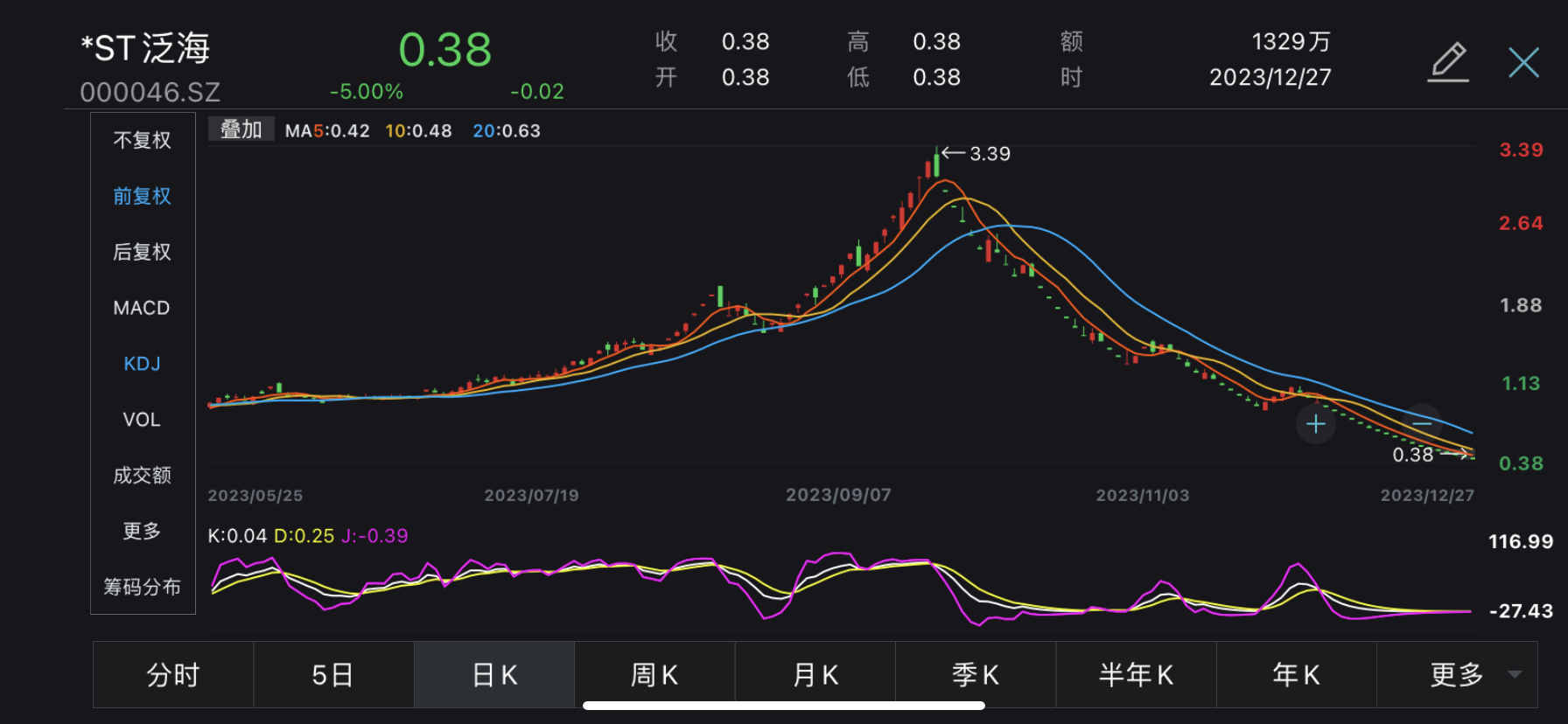Select 月K monthly chart tab
This screenshot has height=724, width=1568.
815,675
